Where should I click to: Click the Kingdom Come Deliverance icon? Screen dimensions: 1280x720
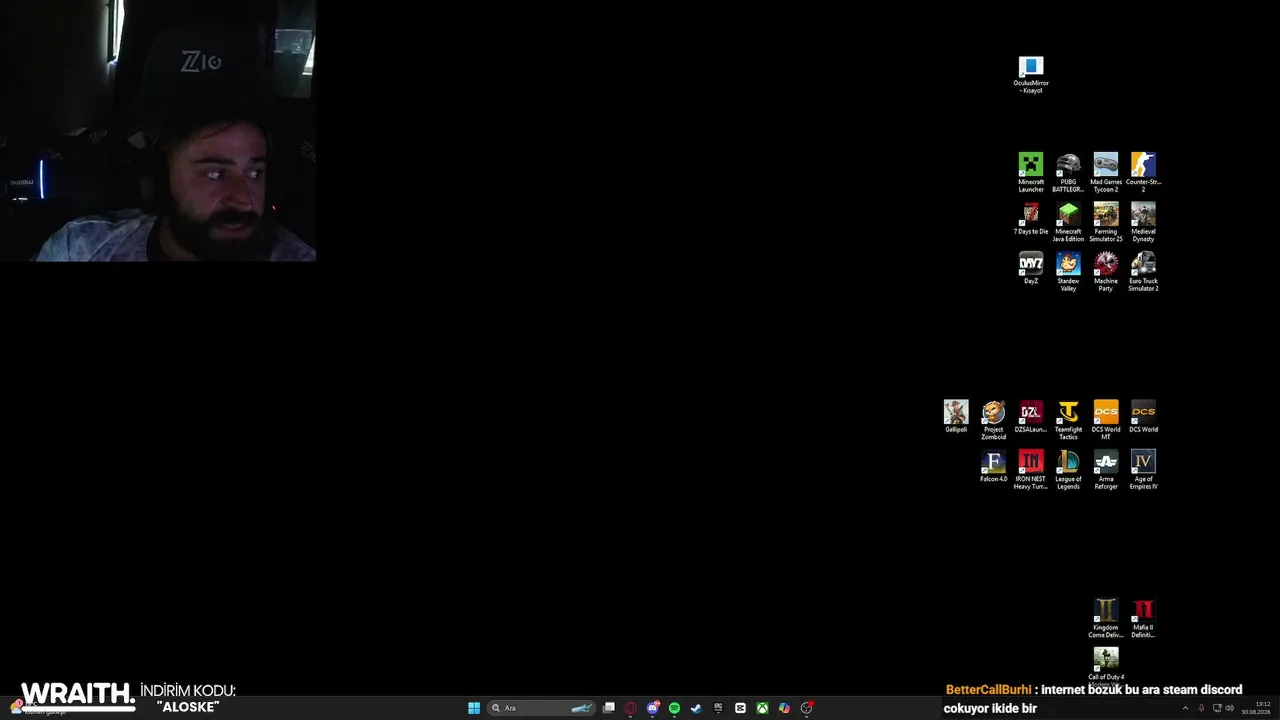(1106, 618)
